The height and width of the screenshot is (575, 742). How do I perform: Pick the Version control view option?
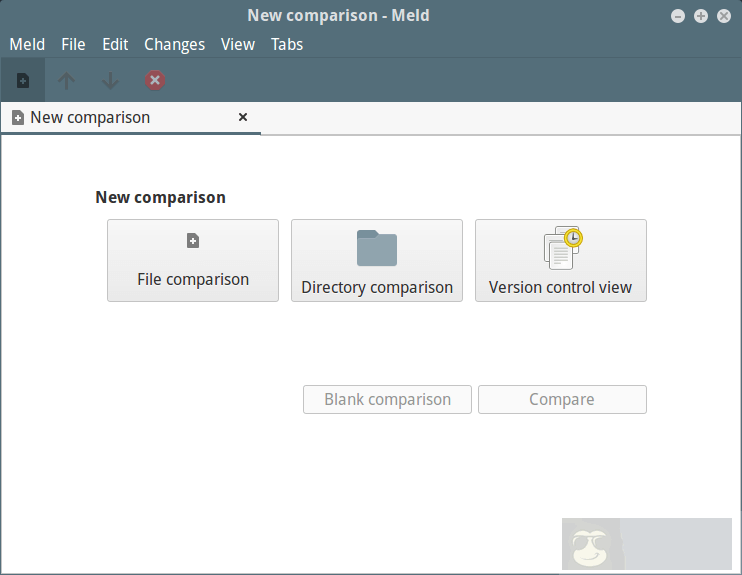(x=560, y=260)
